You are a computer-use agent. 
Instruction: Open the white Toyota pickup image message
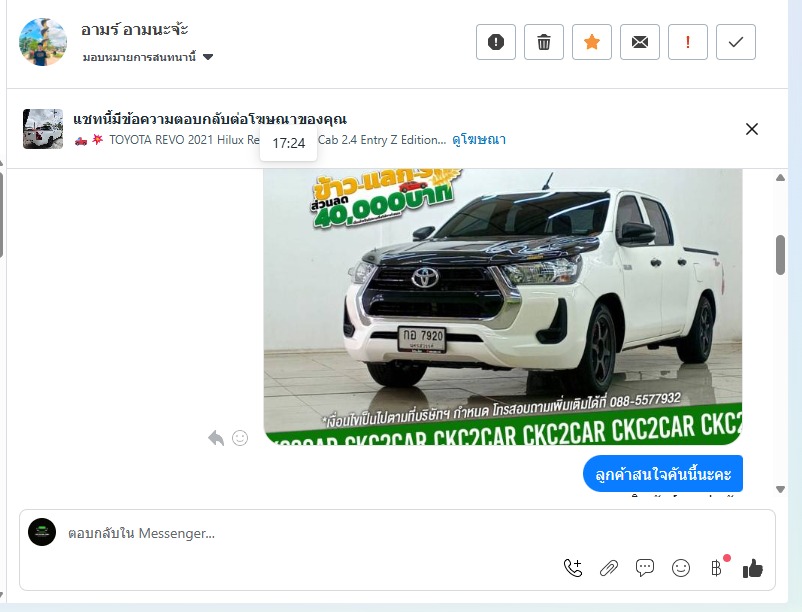pos(503,307)
